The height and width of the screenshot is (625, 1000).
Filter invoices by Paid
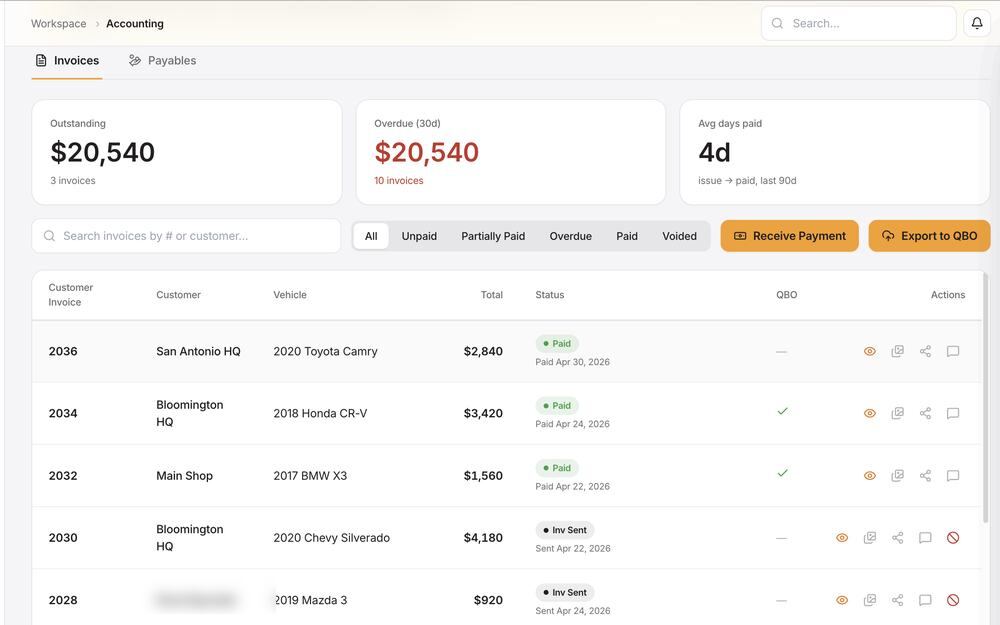pos(627,236)
